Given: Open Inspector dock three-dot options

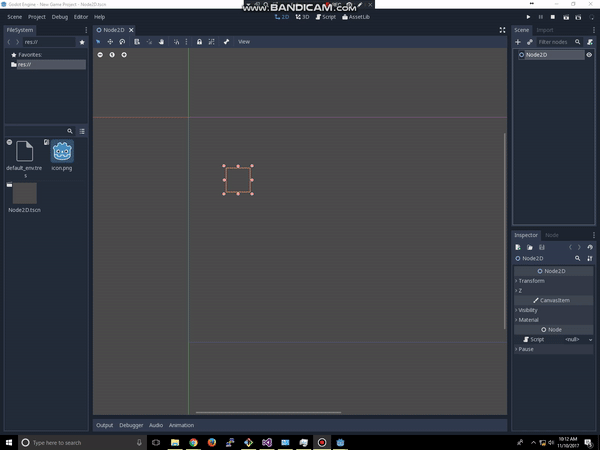Looking at the screenshot, I should 593,235.
